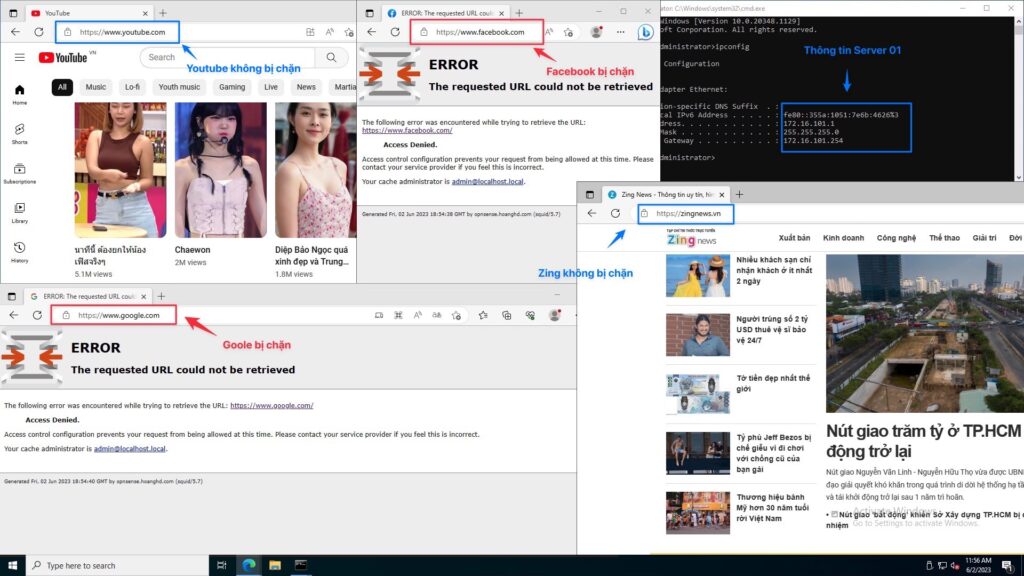Viewport: 1024px width, 576px height.
Task: Open YouTube Library in sidebar
Action: point(20,212)
